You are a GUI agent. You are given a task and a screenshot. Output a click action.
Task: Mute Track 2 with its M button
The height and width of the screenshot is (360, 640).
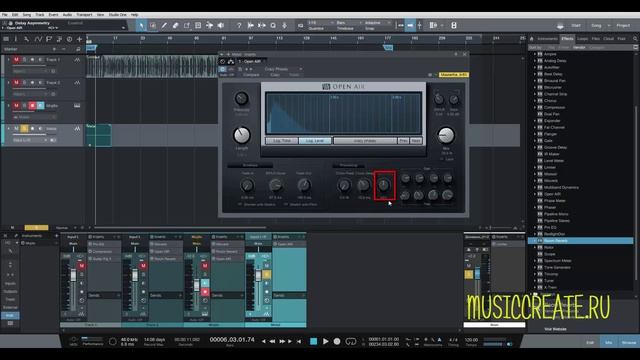click(16, 83)
